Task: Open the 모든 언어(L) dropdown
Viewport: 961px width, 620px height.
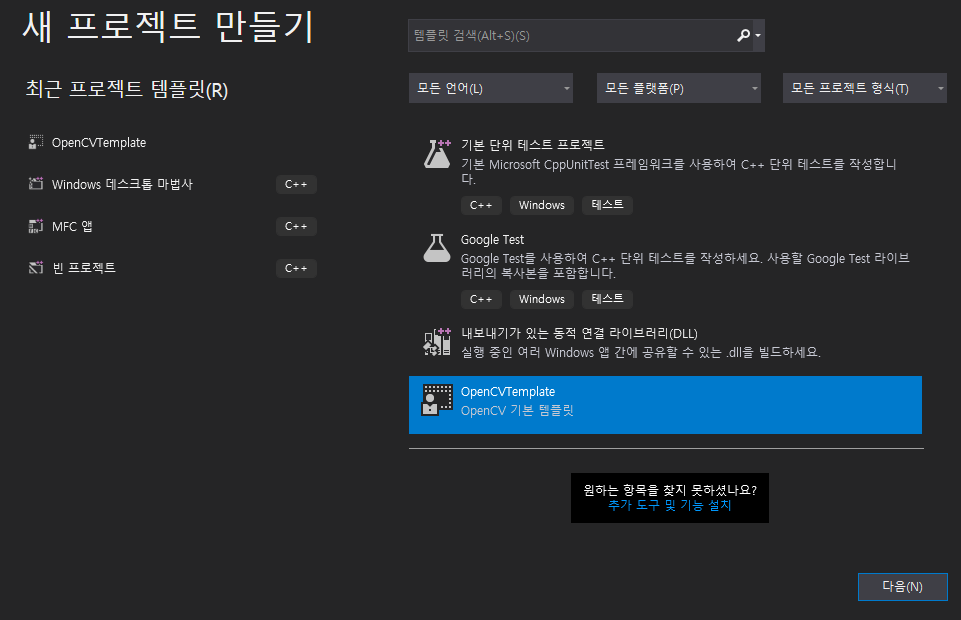Action: pyautogui.click(x=491, y=88)
